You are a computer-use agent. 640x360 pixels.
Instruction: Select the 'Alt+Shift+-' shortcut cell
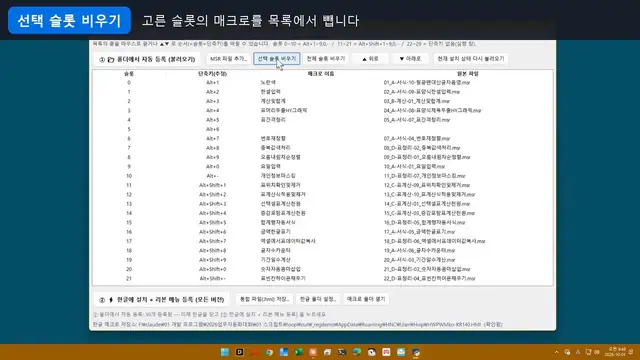coord(212,278)
